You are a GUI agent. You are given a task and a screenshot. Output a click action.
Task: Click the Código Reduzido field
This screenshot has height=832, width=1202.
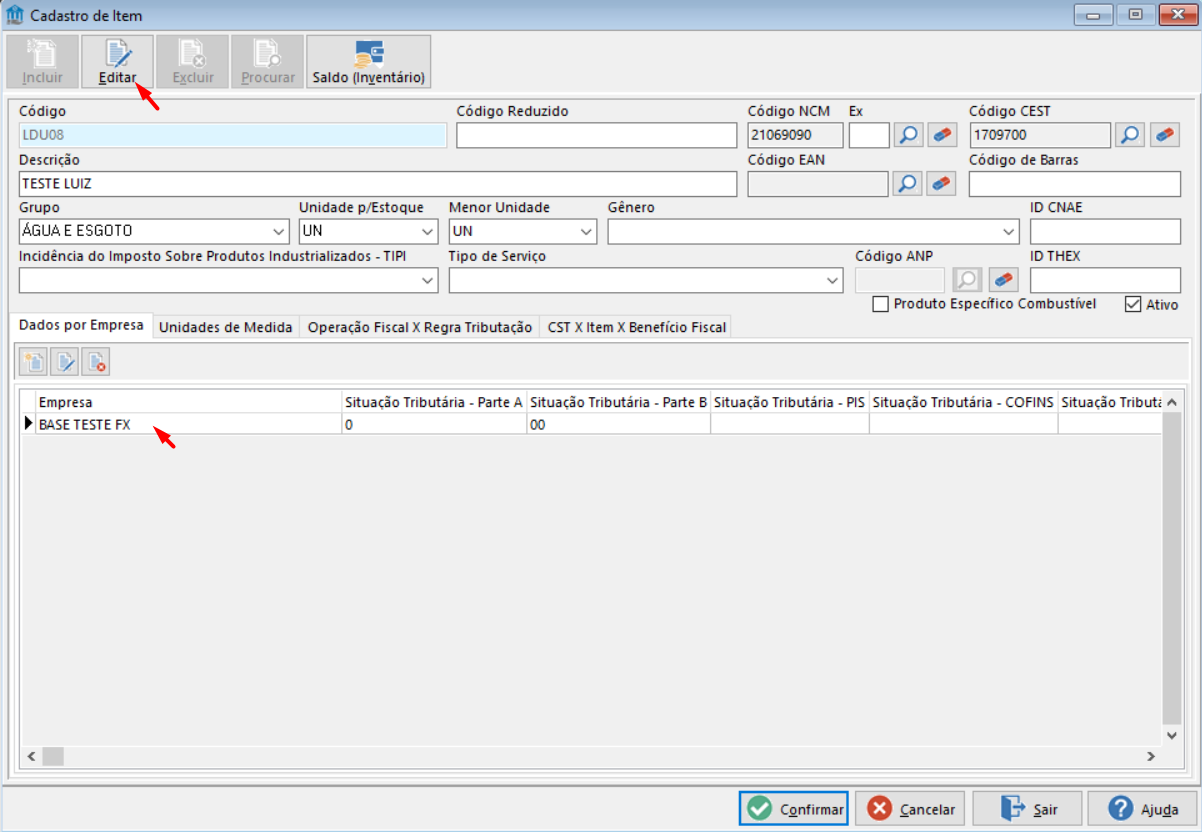pos(596,135)
